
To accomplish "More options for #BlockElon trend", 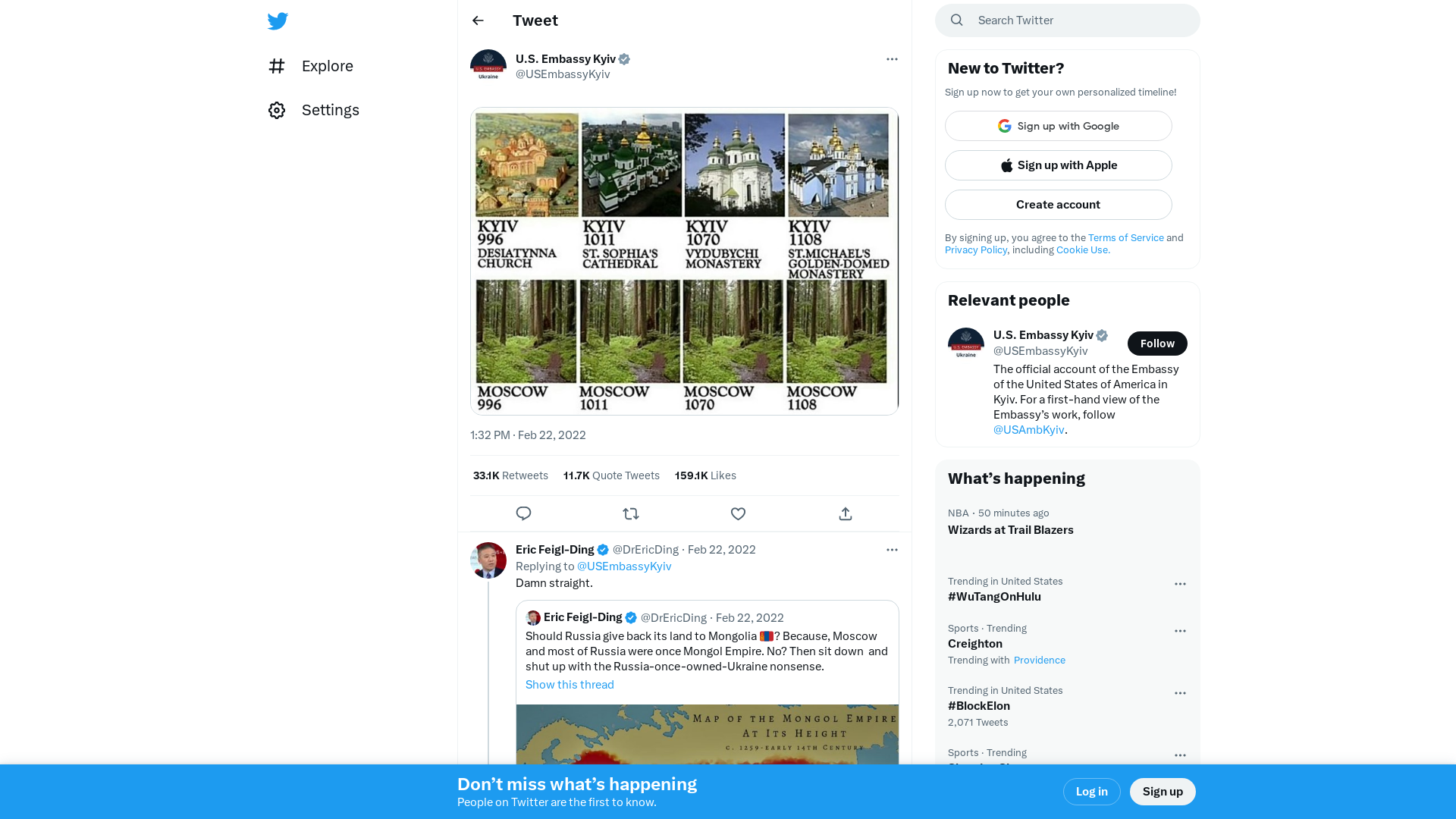I will pos(1180,693).
